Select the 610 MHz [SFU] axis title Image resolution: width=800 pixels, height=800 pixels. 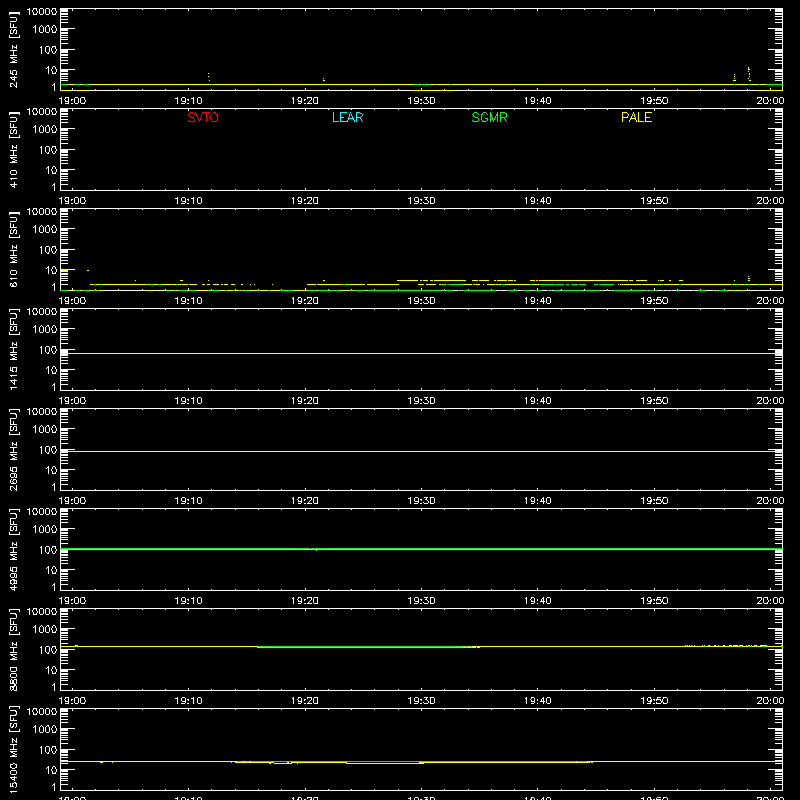[x=14, y=249]
